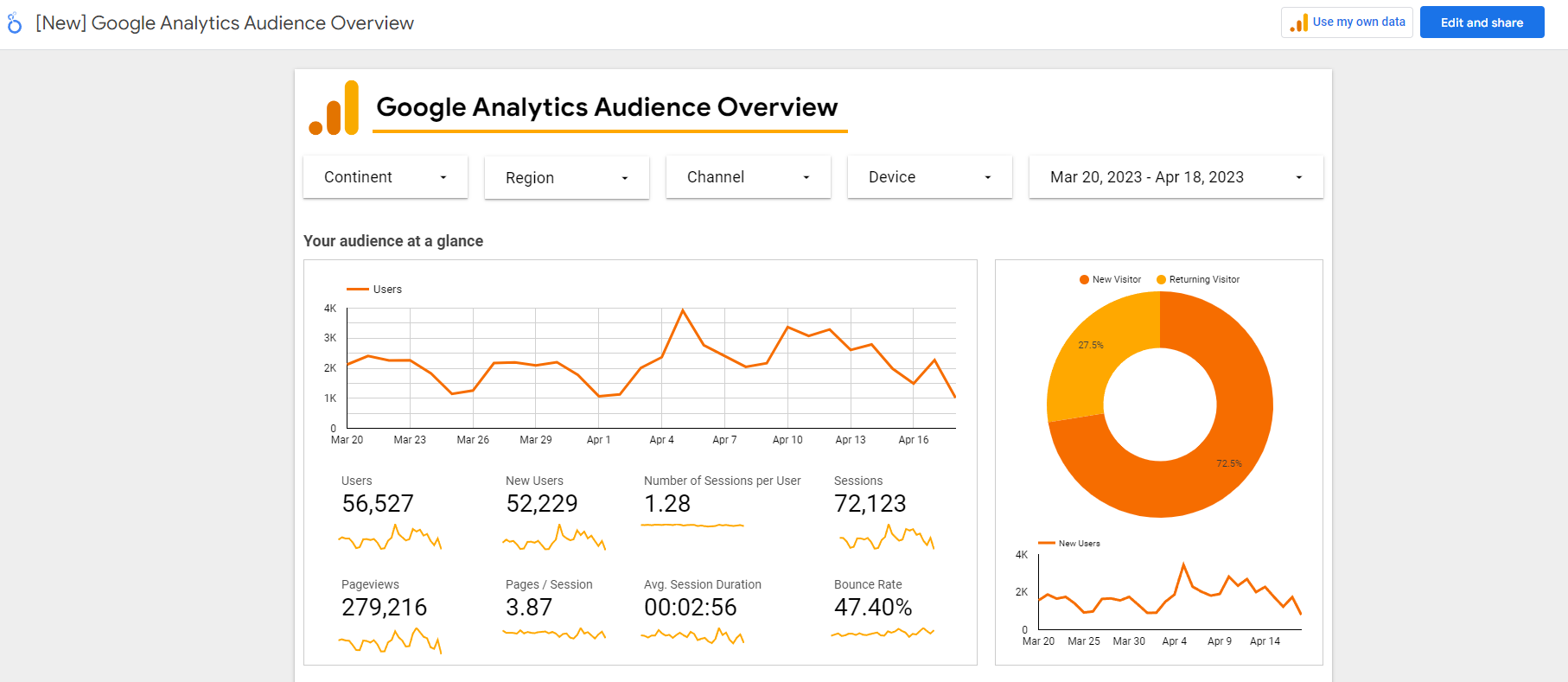The height and width of the screenshot is (682, 1568).
Task: Click the New Visitor legend dot
Action: click(1084, 279)
